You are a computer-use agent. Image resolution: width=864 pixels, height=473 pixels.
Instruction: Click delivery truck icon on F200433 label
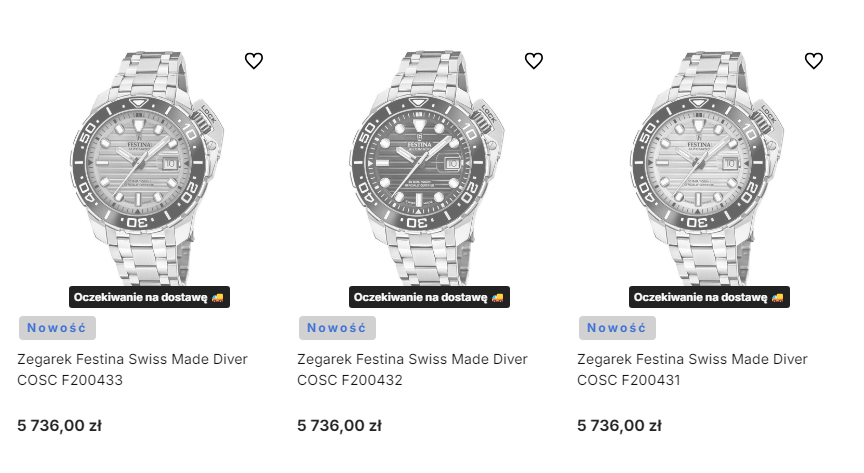coord(217,297)
